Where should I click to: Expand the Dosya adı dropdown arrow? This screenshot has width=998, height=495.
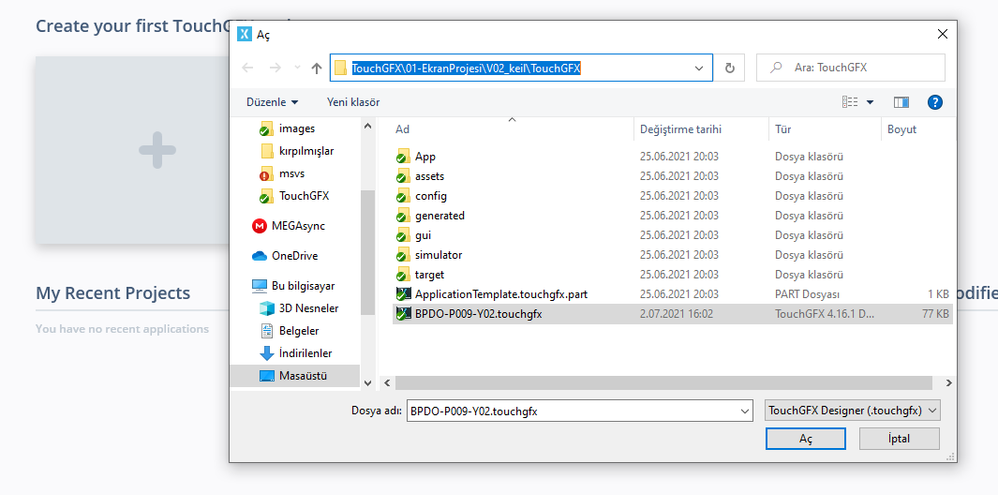(x=745, y=412)
